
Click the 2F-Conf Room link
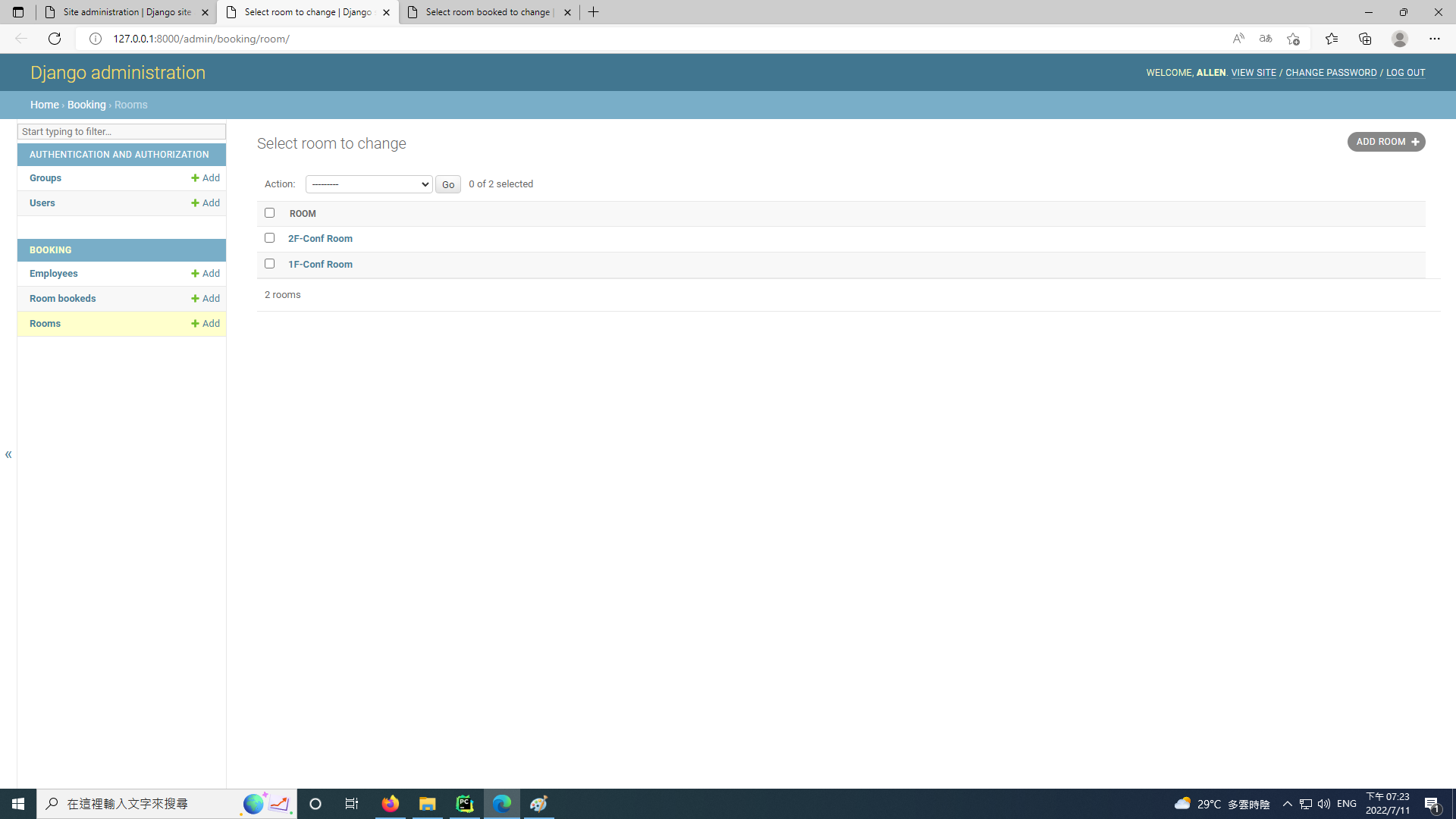tap(320, 238)
